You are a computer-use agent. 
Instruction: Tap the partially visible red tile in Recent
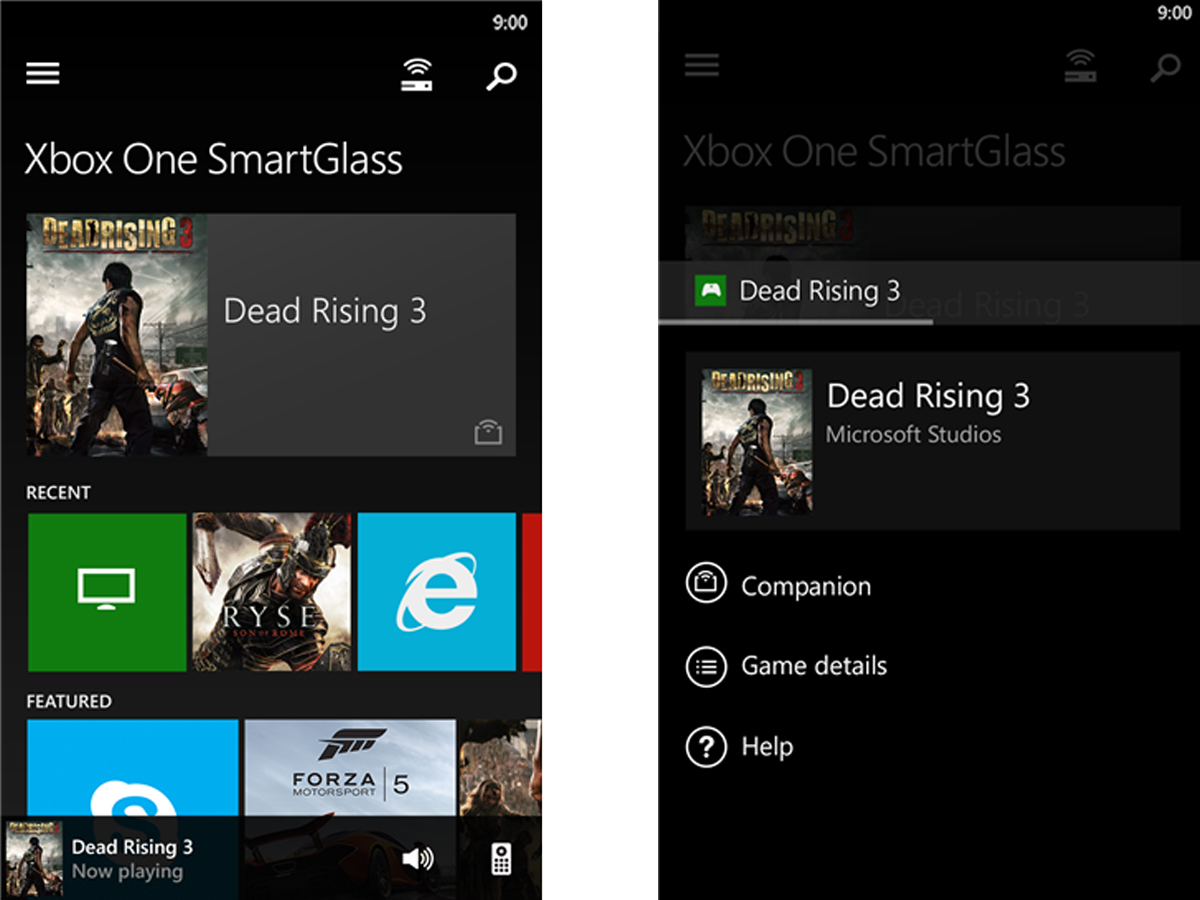coord(531,592)
